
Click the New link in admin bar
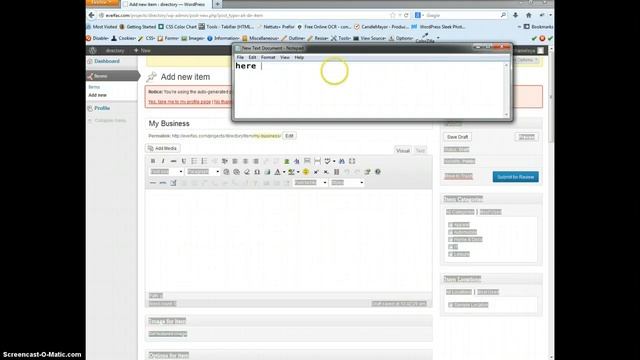click(x=142, y=50)
